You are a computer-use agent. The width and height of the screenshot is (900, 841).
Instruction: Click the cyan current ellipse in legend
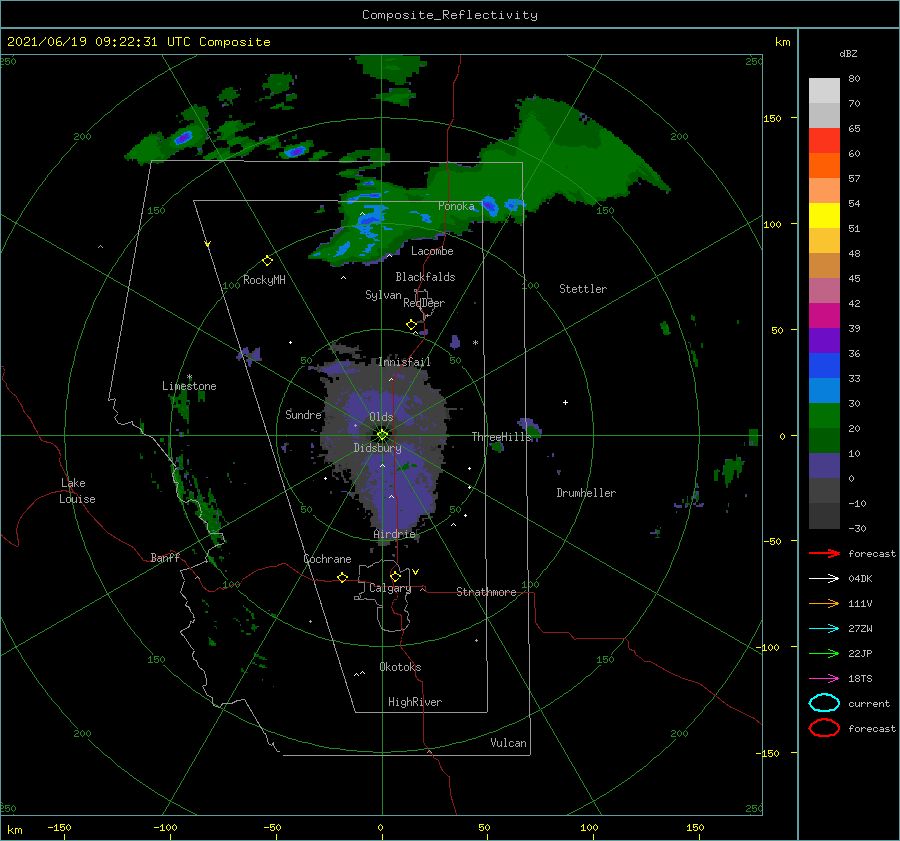click(x=824, y=703)
